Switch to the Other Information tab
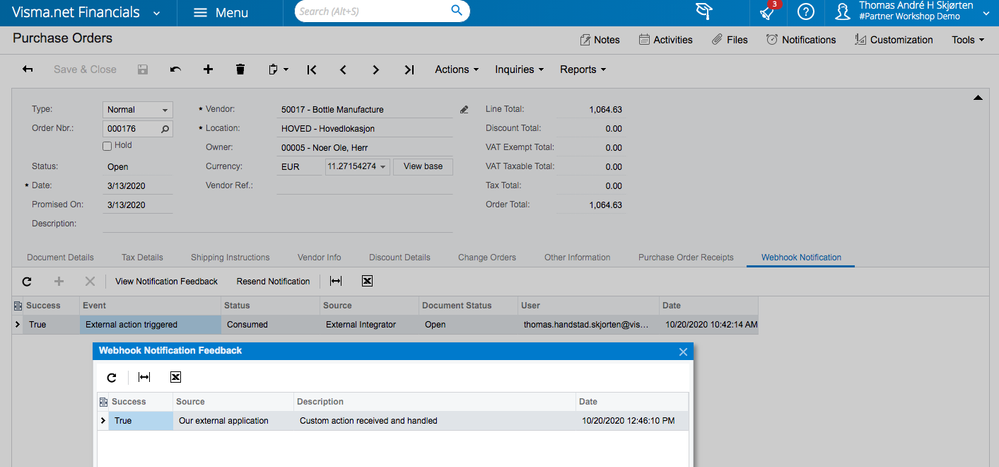This screenshot has height=467, width=999. [577, 257]
